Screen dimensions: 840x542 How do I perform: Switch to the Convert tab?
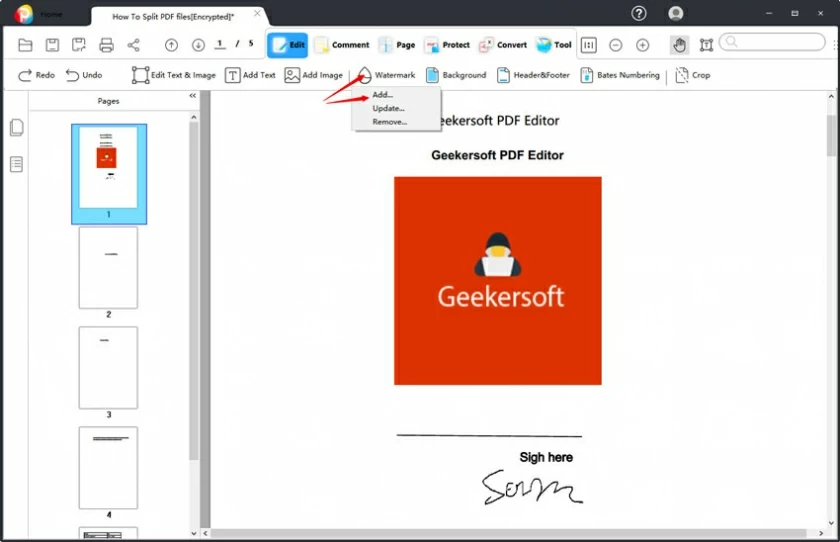coord(502,45)
